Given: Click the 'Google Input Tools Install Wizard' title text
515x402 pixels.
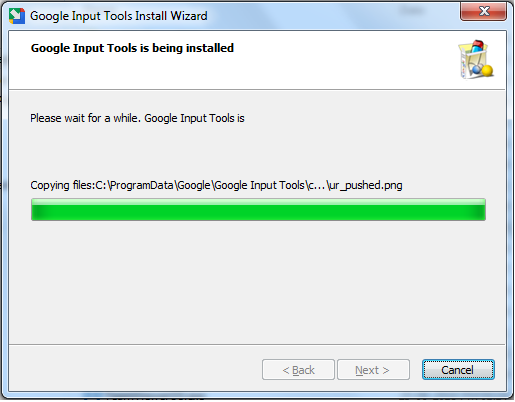Looking at the screenshot, I should click(119, 16).
